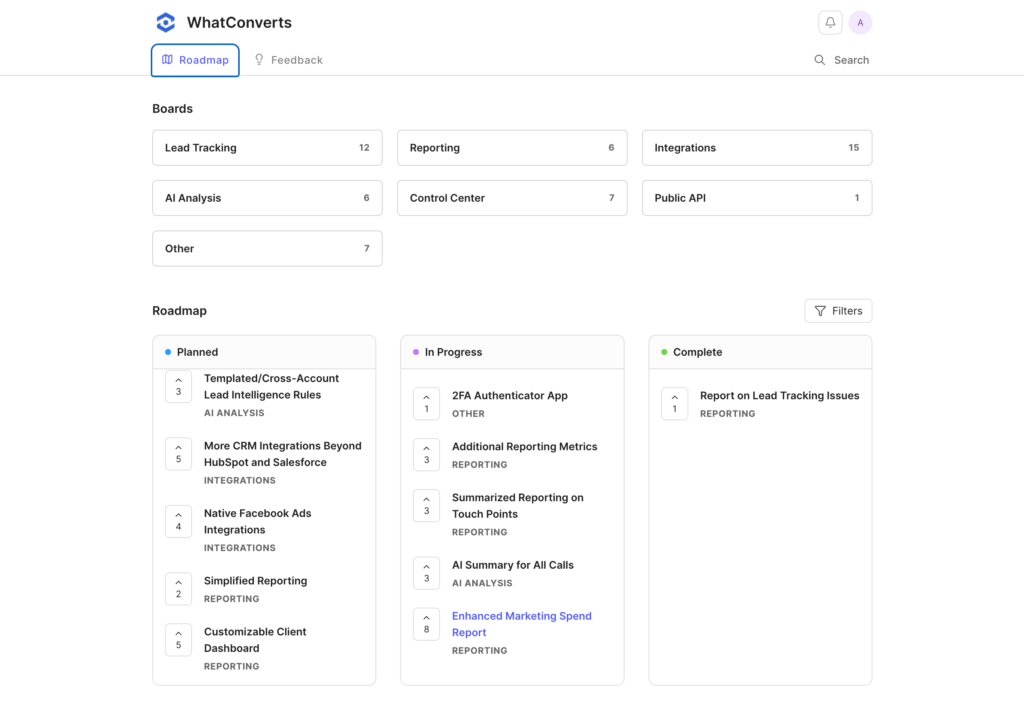The image size is (1024, 719).
Task: Open the Integrations board
Action: click(757, 147)
